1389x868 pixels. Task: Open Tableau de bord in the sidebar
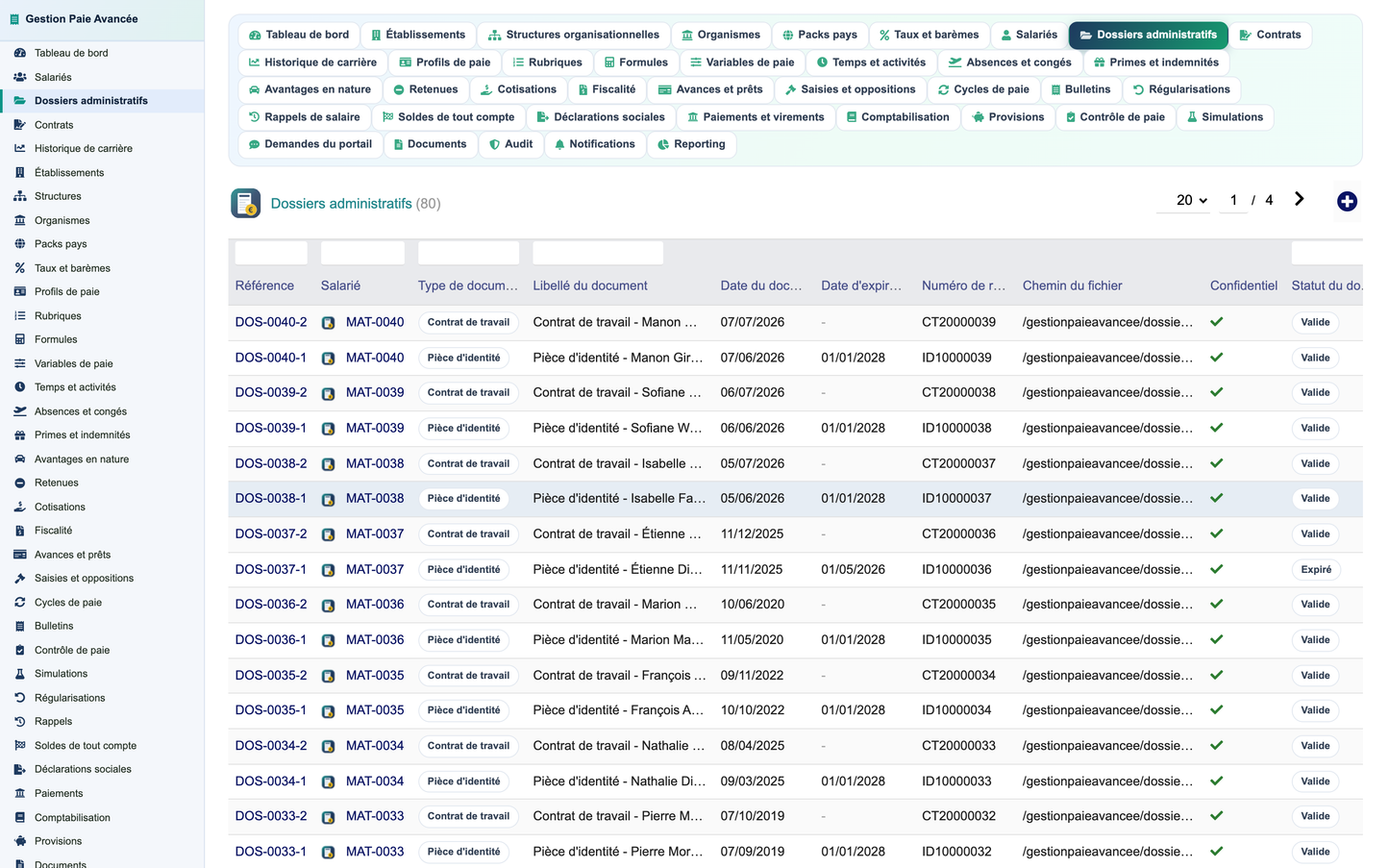point(71,53)
